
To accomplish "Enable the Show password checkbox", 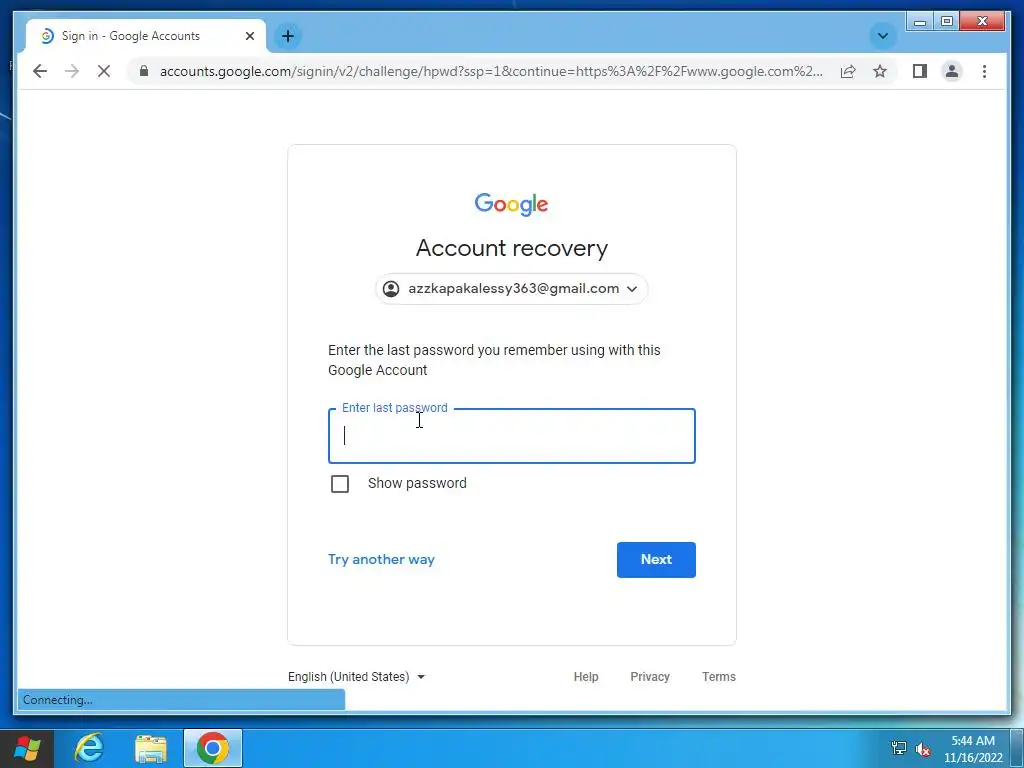I will pyautogui.click(x=340, y=484).
